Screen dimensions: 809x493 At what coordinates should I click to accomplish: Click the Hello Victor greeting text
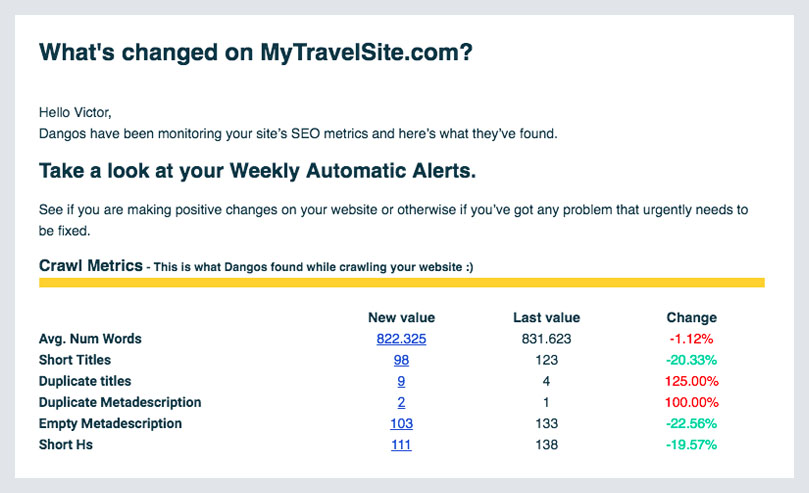pyautogui.click(x=75, y=112)
